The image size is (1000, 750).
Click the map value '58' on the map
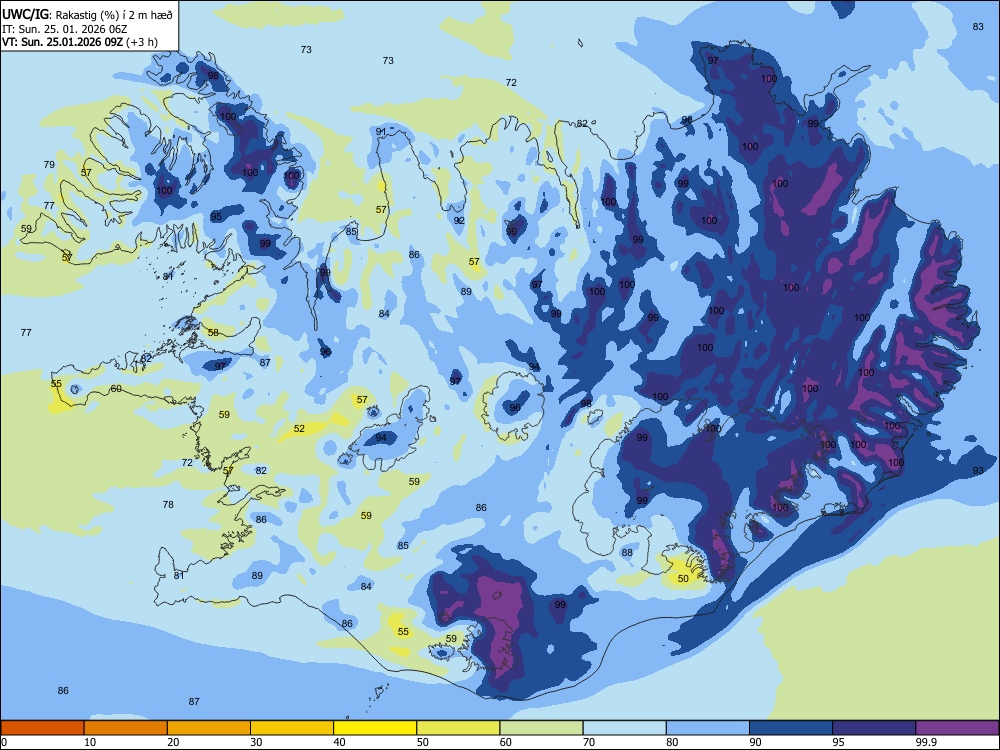tap(213, 332)
